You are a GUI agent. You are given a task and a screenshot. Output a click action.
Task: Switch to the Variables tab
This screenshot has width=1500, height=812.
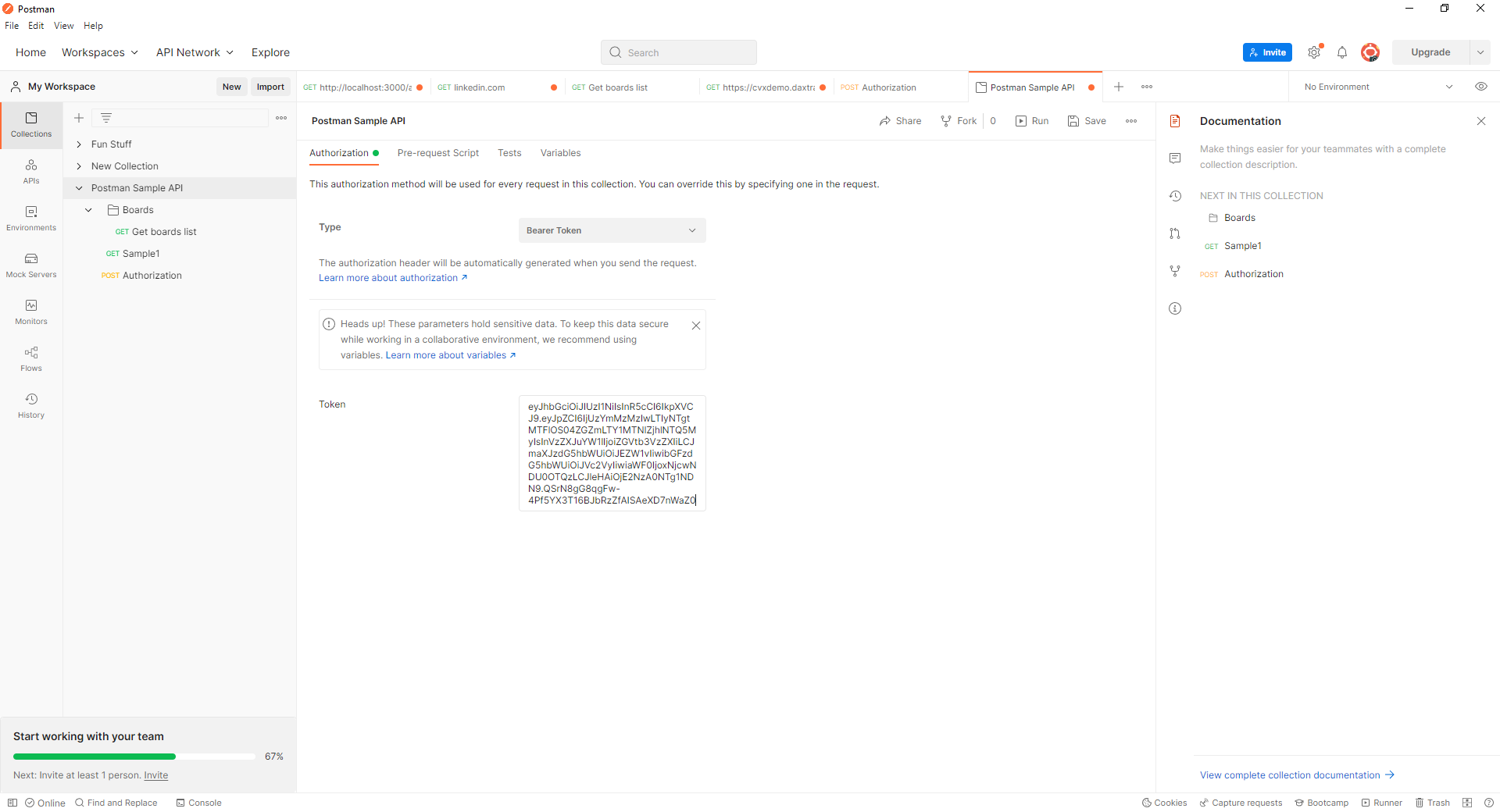click(561, 153)
